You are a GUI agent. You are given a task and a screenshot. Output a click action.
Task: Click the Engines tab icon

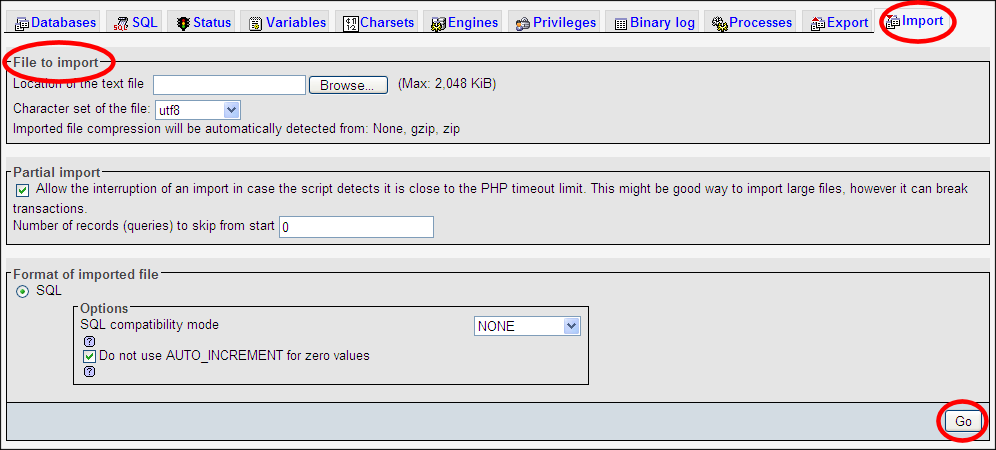click(438, 24)
